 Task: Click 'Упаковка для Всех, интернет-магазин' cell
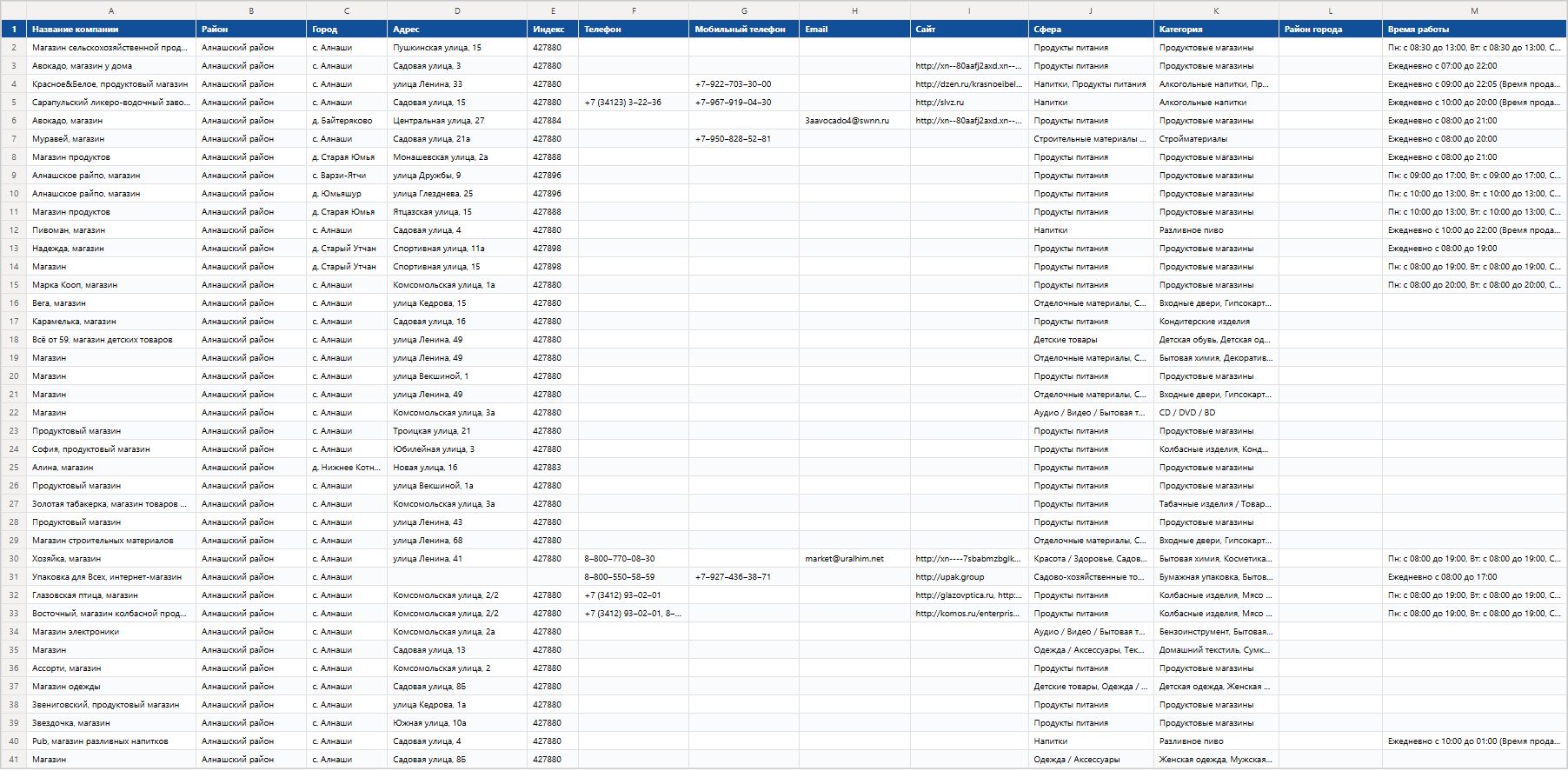point(111,577)
